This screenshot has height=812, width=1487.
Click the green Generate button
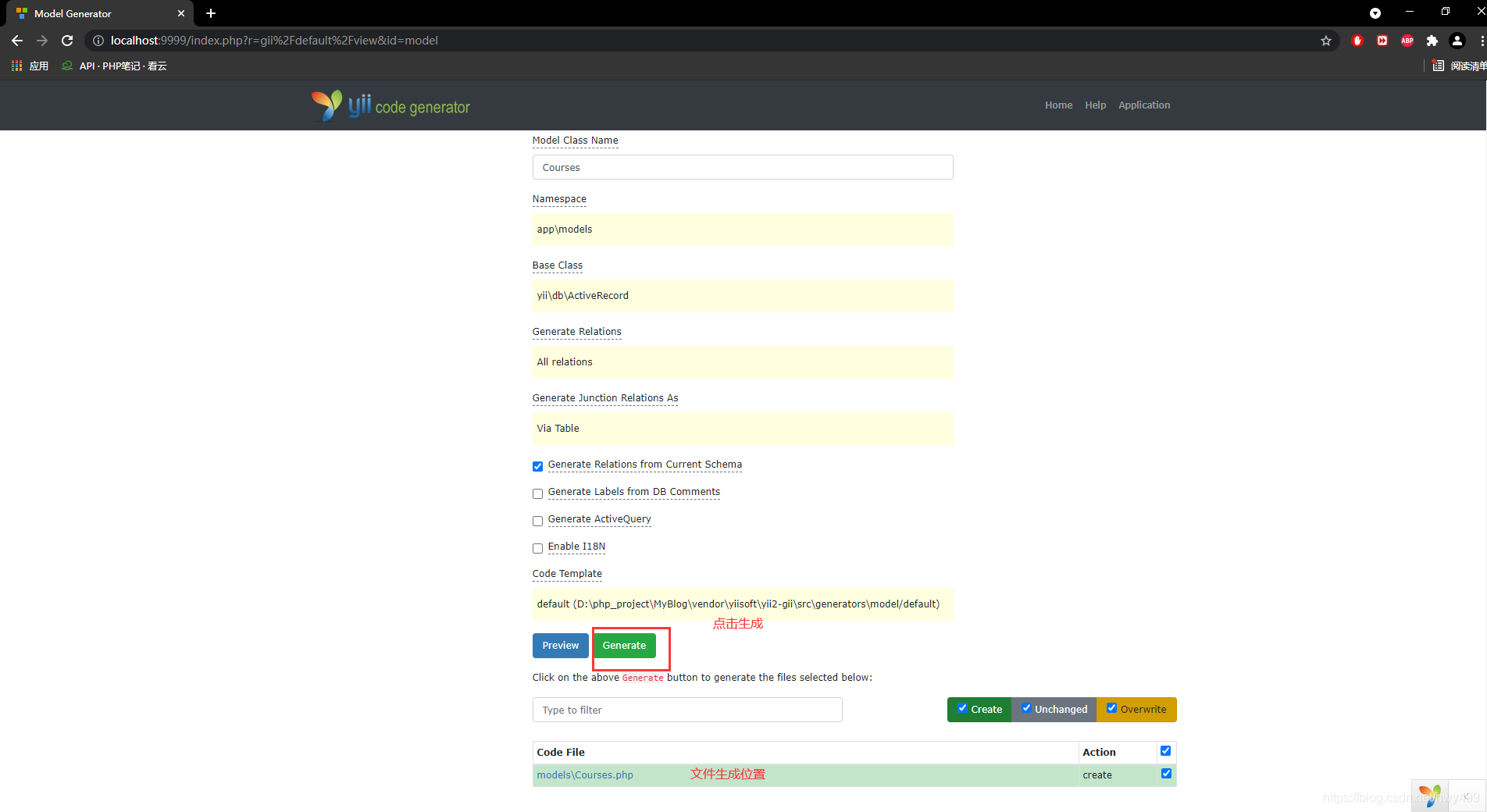(x=624, y=646)
